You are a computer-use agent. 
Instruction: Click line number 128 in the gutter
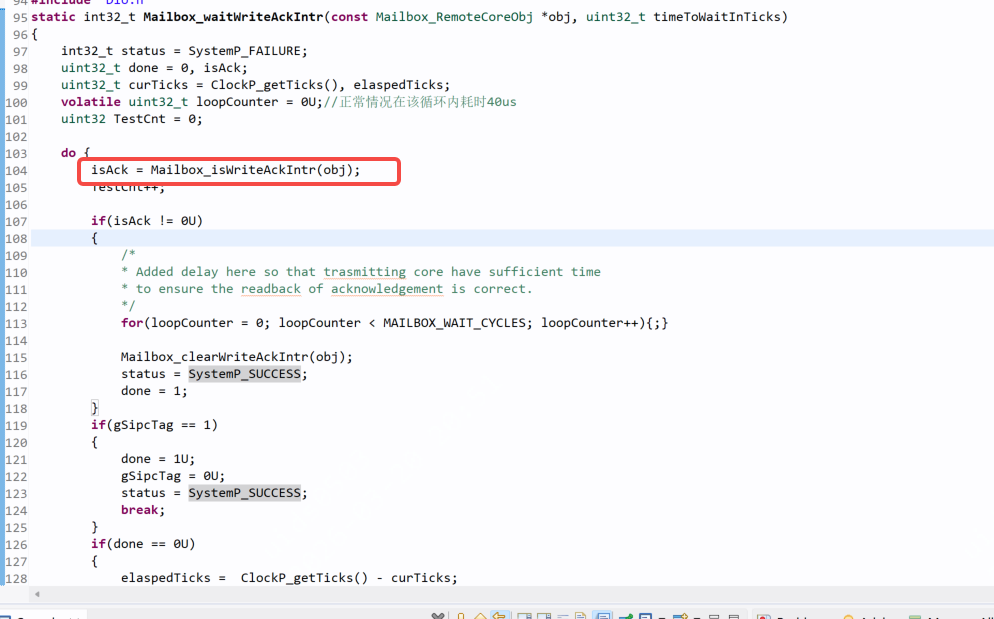pos(16,578)
